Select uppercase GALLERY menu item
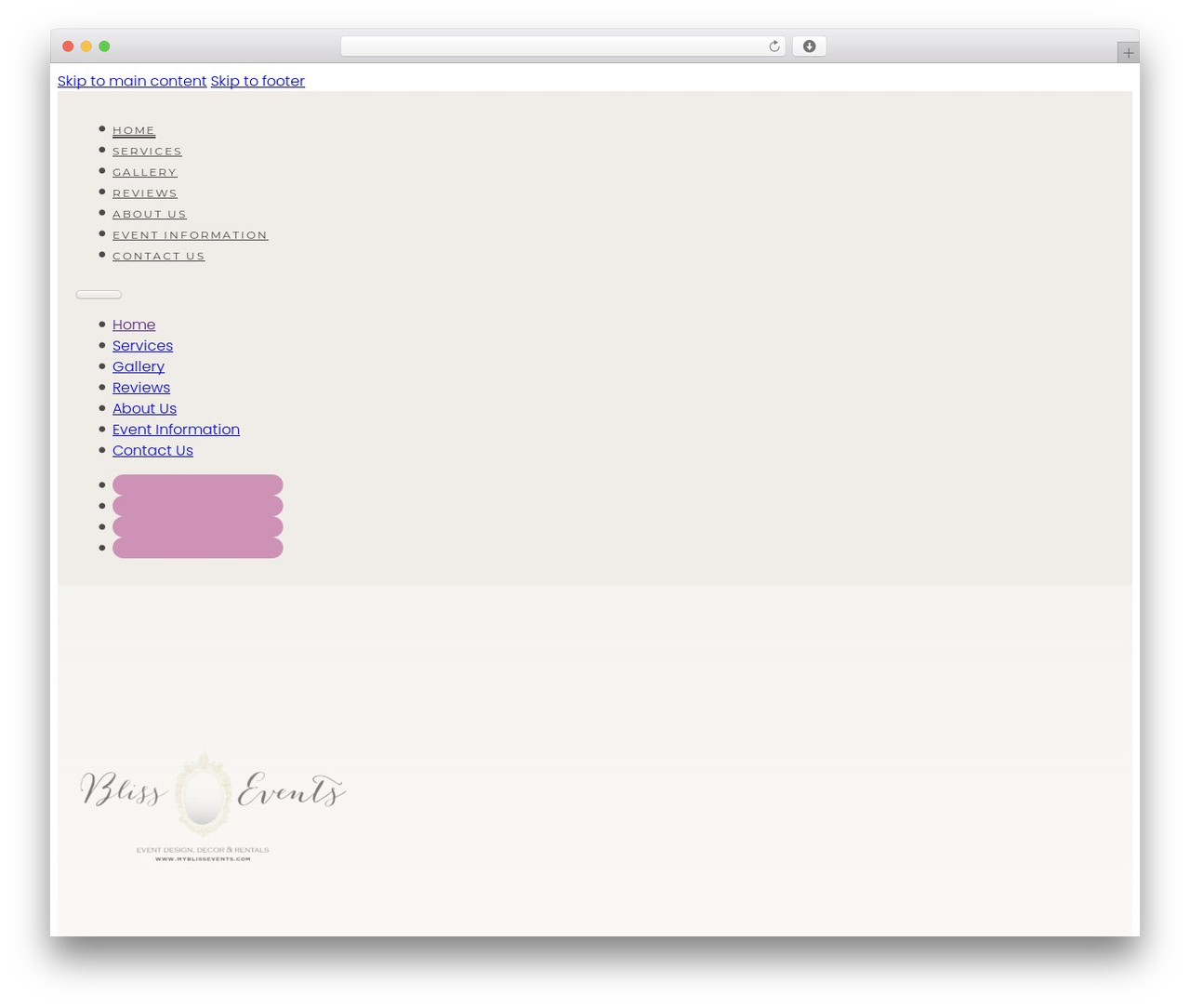 (x=145, y=172)
